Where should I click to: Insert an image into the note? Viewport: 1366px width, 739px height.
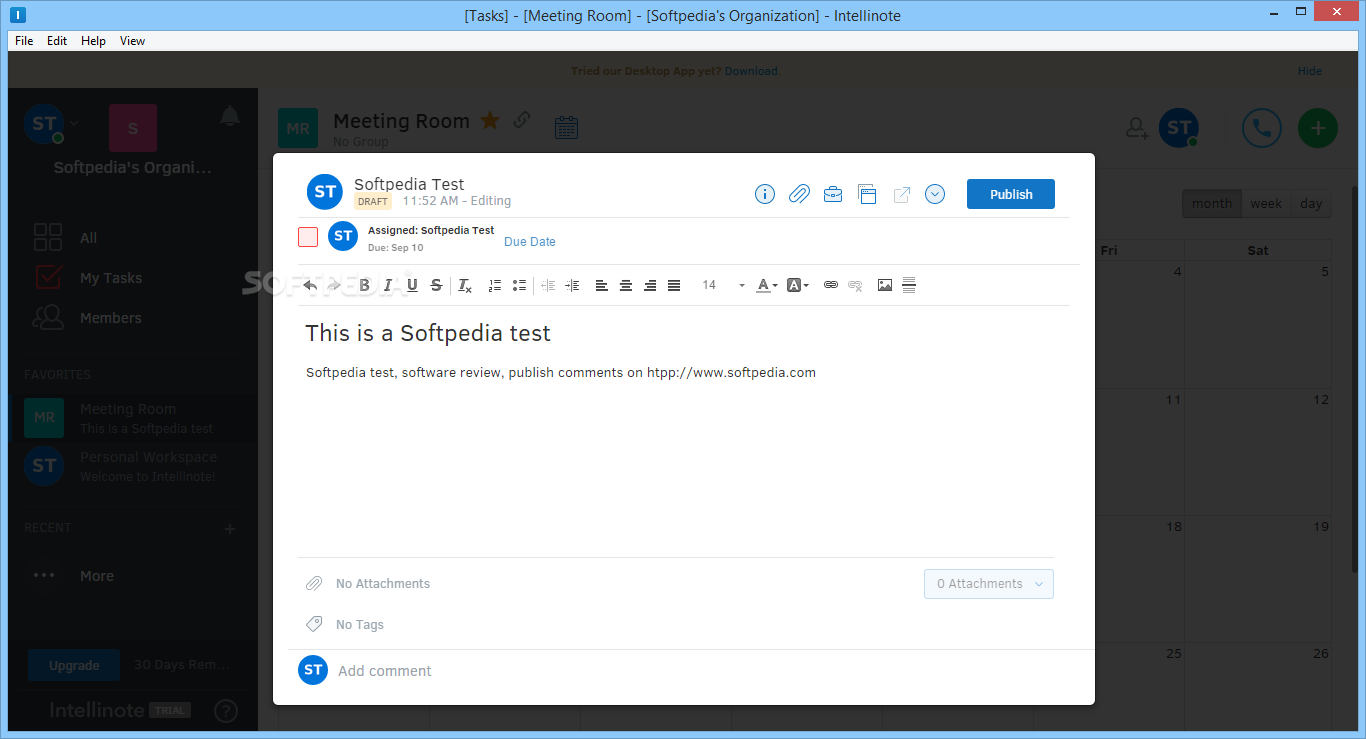885,285
